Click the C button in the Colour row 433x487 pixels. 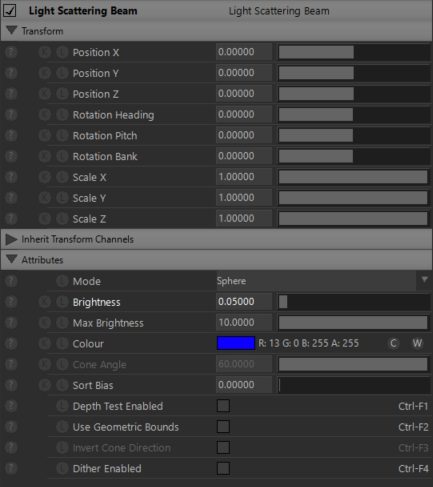click(393, 343)
